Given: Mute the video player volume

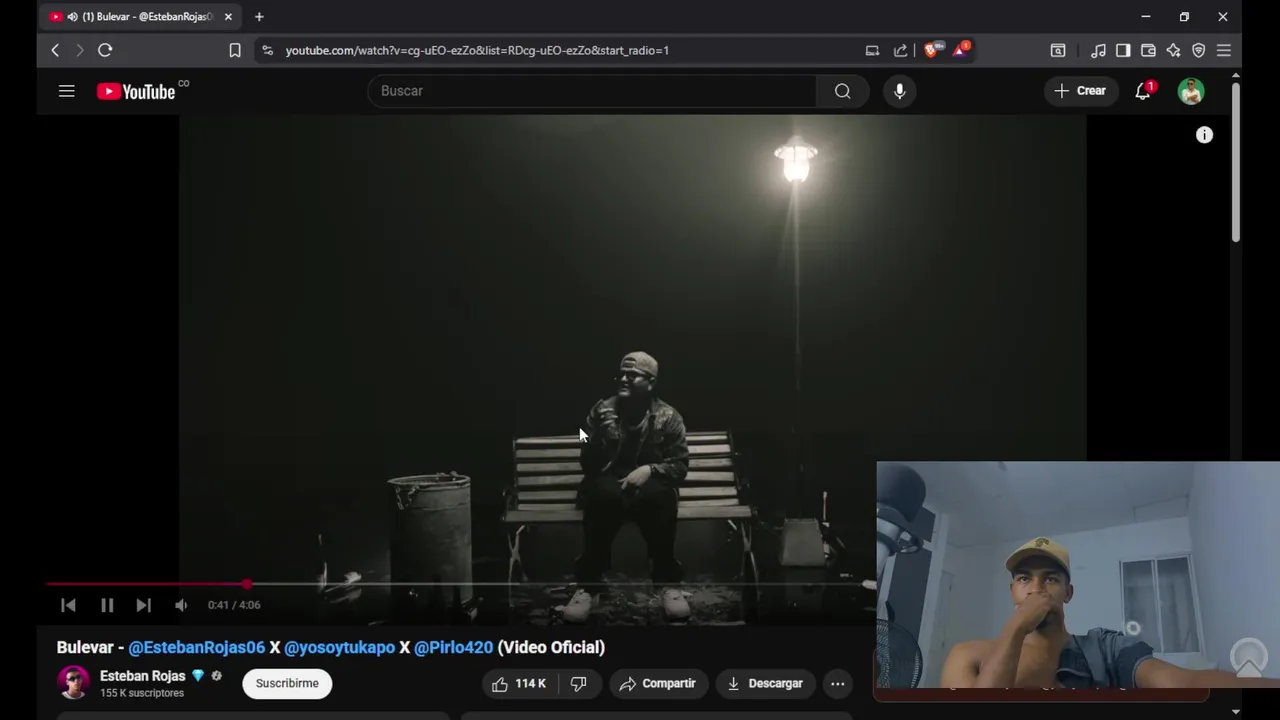Looking at the screenshot, I should tap(181, 605).
